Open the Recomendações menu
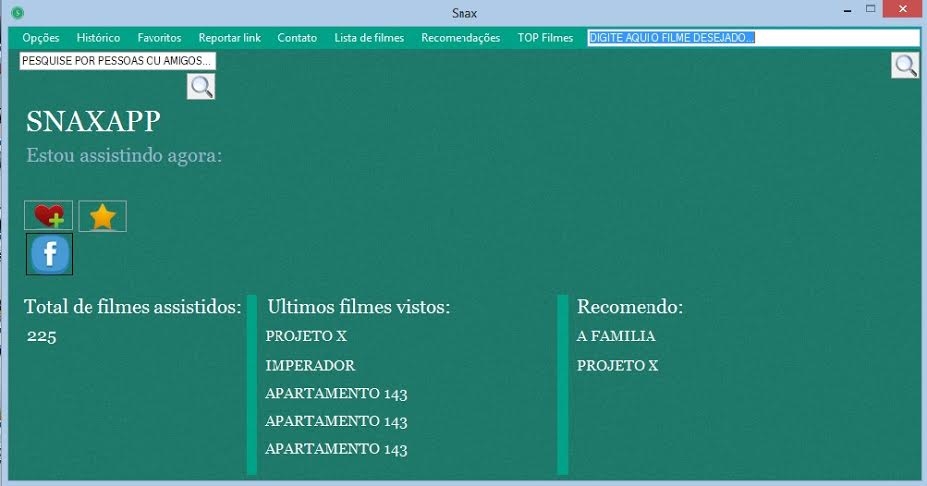 click(x=460, y=38)
